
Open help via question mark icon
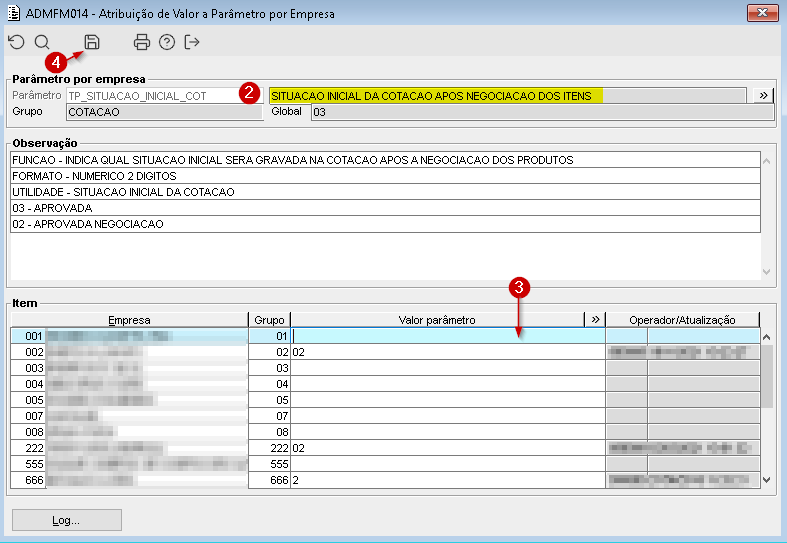pos(167,42)
